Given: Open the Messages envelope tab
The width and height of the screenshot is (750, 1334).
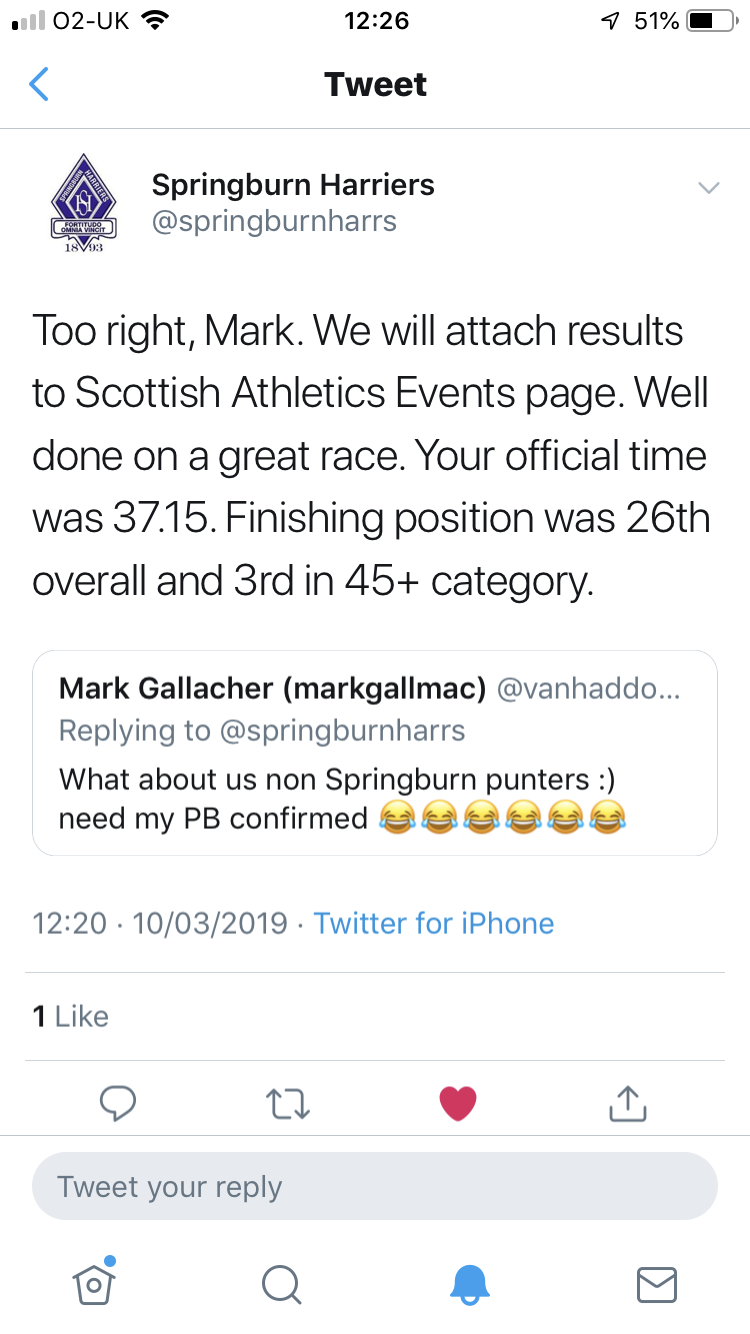Looking at the screenshot, I should pos(657,1284).
